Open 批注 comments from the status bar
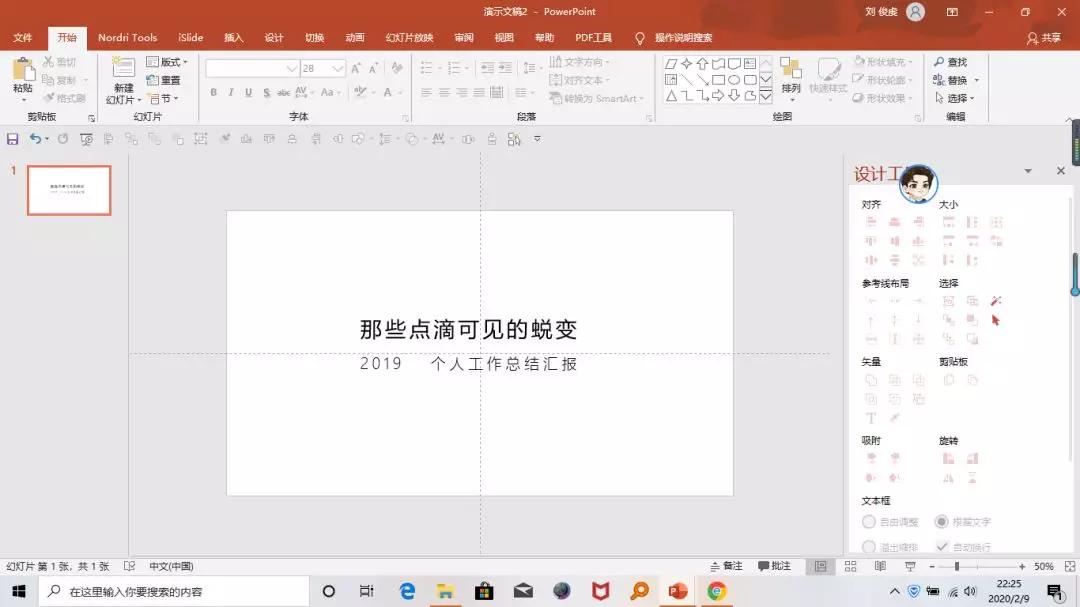The image size is (1080, 607). (x=777, y=566)
